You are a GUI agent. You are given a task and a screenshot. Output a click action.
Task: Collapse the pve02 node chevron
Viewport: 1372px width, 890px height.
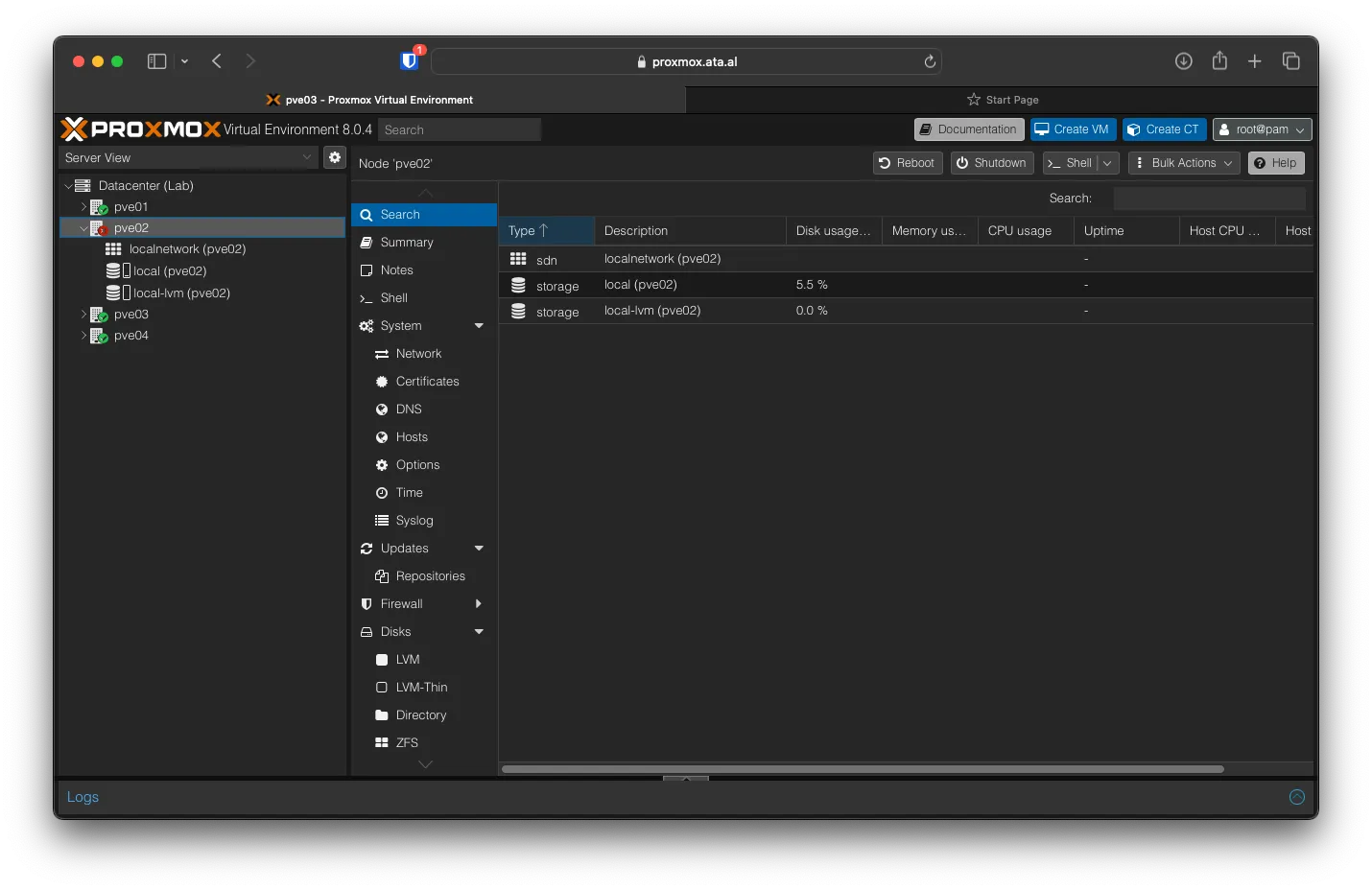click(x=83, y=228)
